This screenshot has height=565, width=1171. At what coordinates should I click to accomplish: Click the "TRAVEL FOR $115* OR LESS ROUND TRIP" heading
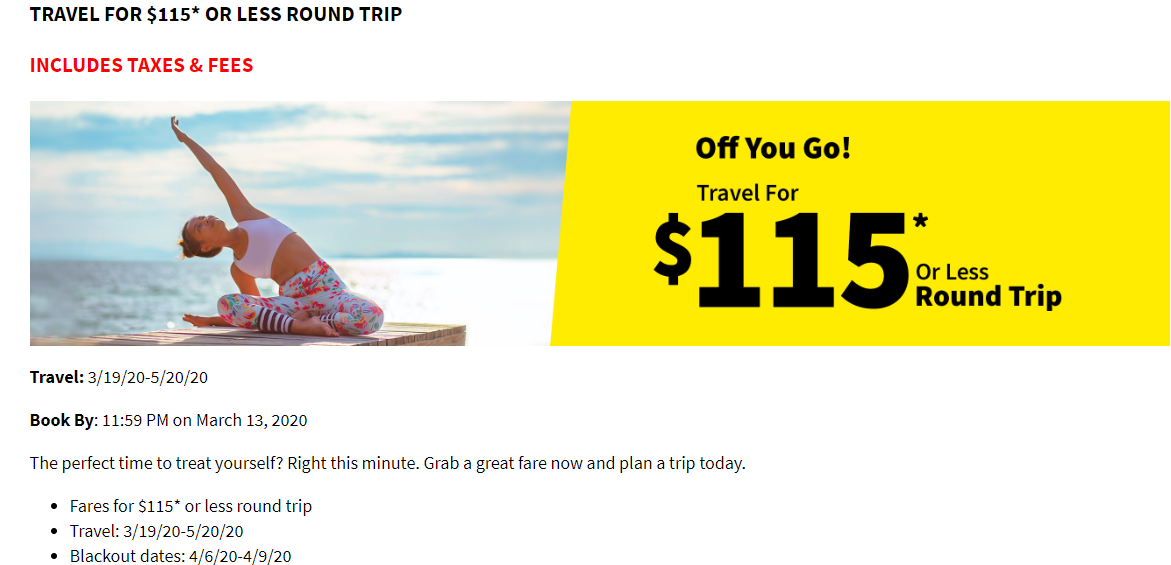[x=216, y=15]
